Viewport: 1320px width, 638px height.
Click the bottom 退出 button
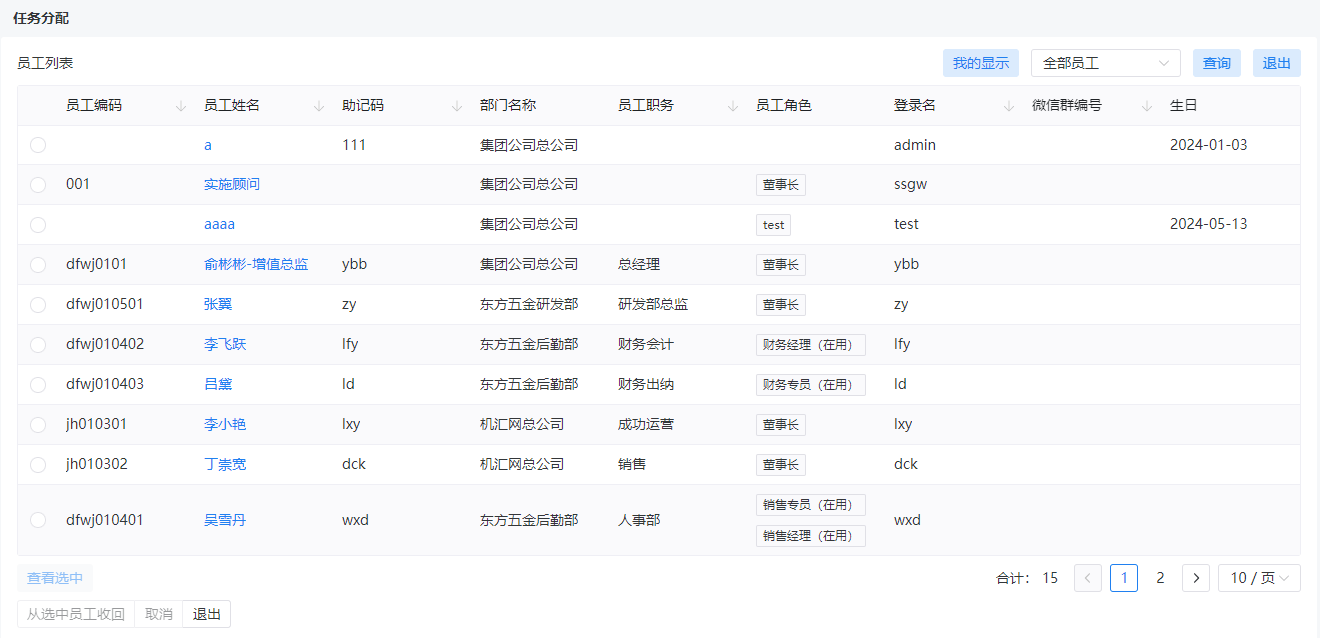[207, 614]
